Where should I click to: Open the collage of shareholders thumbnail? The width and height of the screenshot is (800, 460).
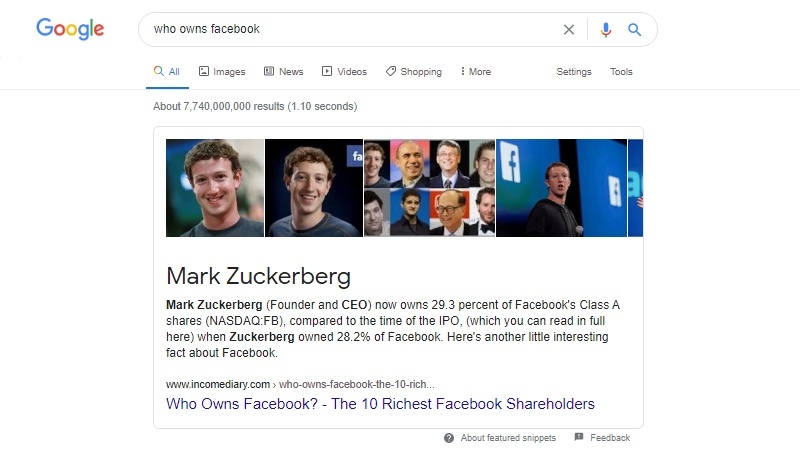click(429, 188)
